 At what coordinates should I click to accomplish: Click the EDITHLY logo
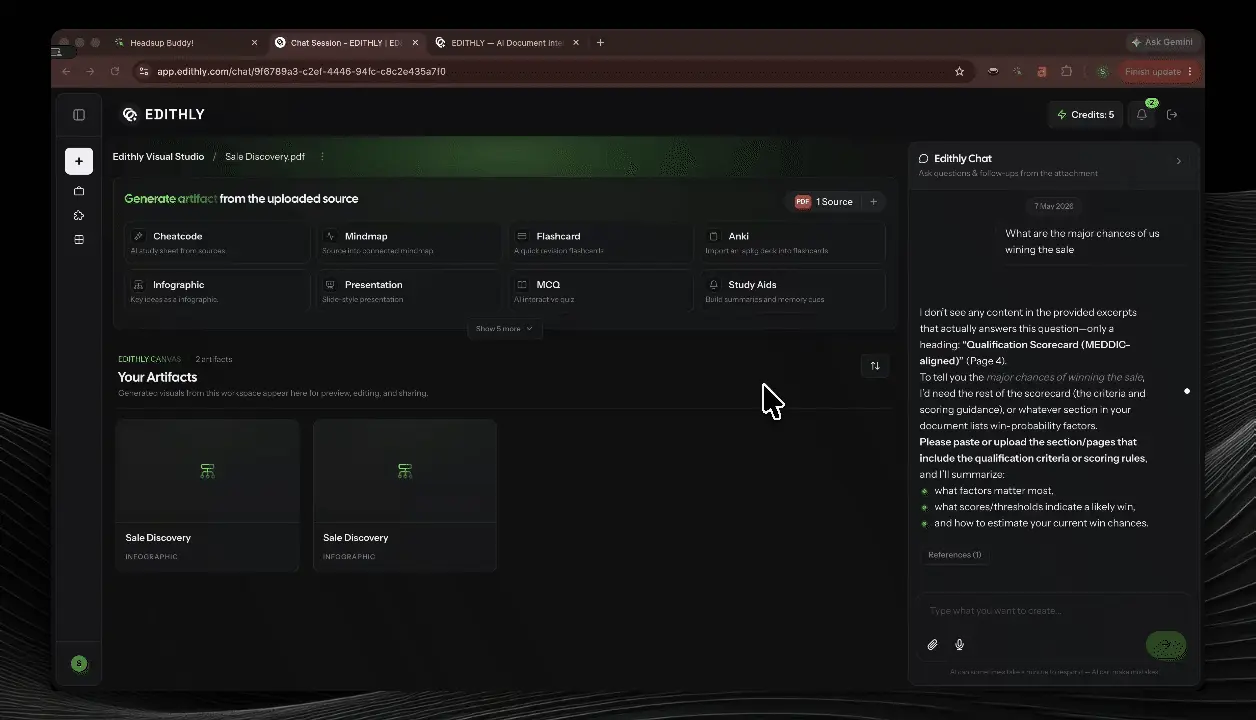[x=163, y=115]
